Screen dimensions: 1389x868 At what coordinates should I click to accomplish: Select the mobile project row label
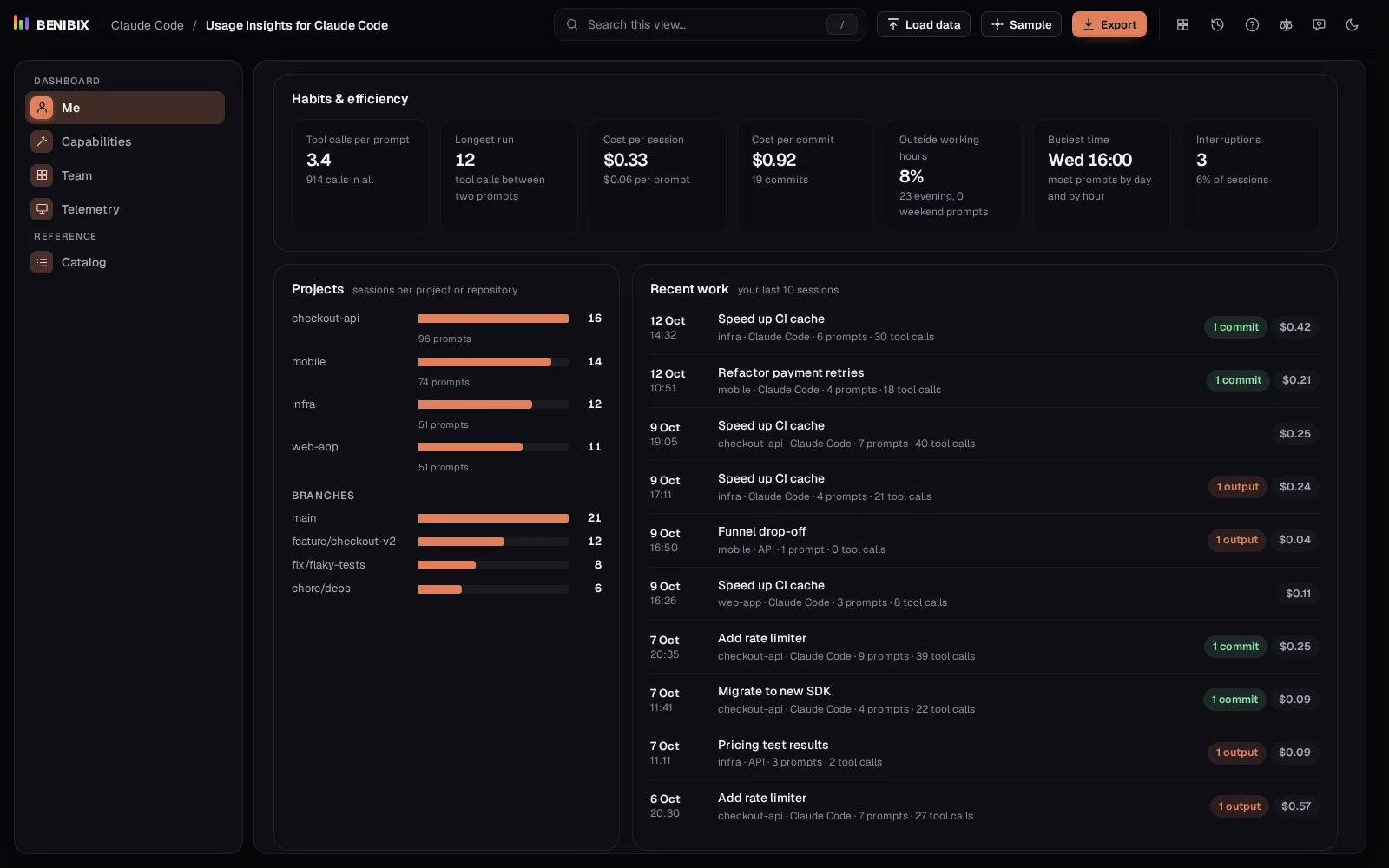pos(308,362)
